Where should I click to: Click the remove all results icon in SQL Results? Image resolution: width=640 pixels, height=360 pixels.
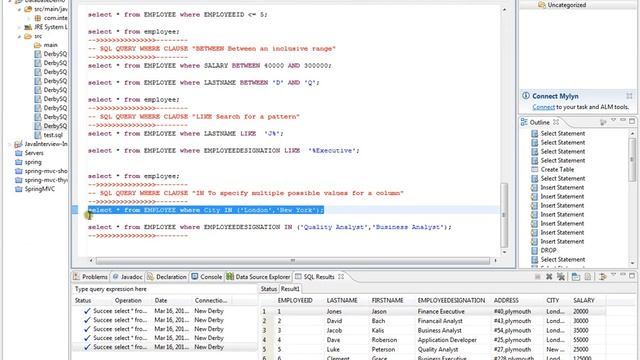(x=561, y=277)
